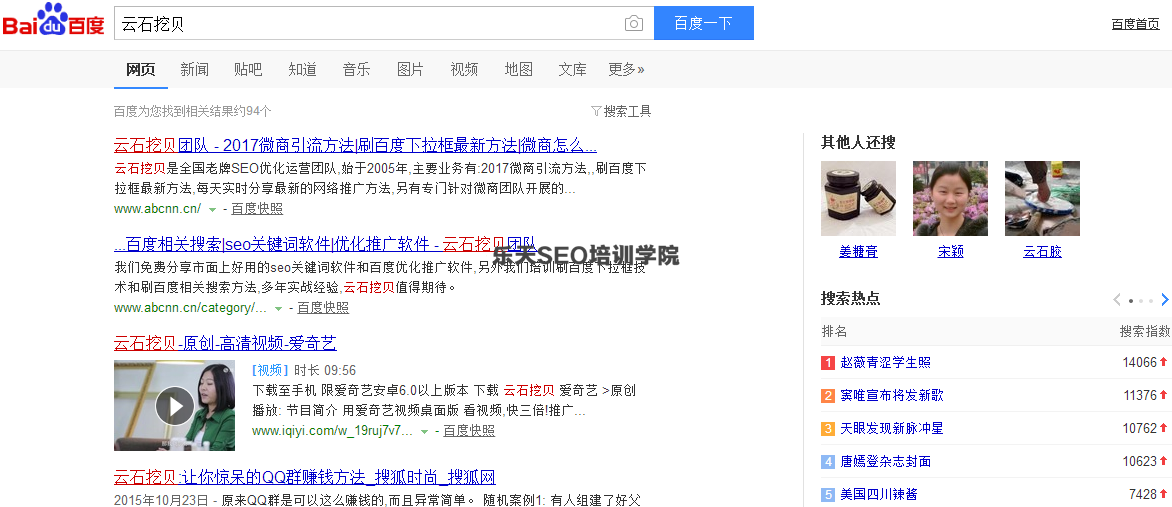Expand dropdown arrow next to www.iqiyi.com URL
This screenshot has height=507, width=1172.
(425, 431)
